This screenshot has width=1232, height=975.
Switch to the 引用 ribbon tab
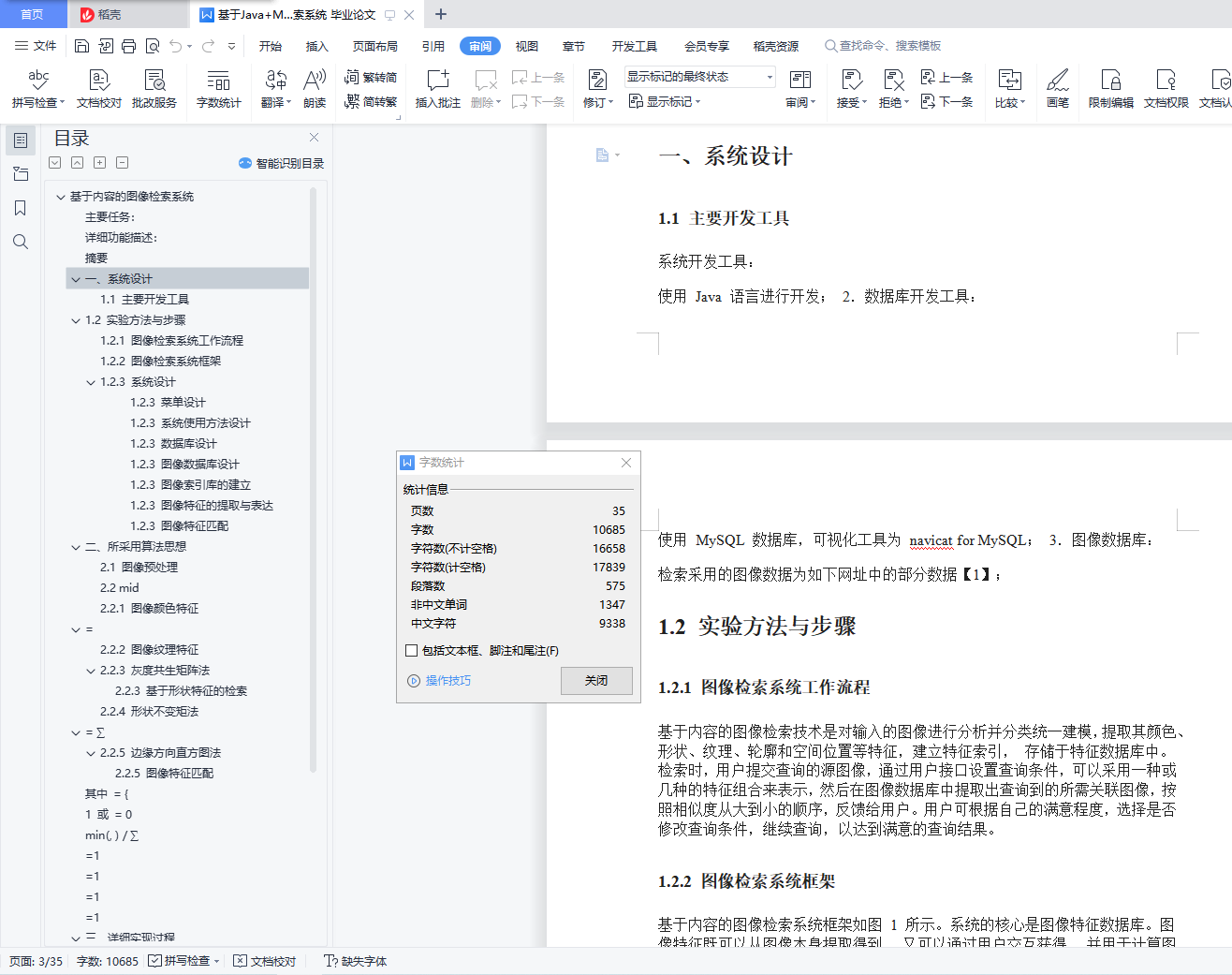click(433, 46)
